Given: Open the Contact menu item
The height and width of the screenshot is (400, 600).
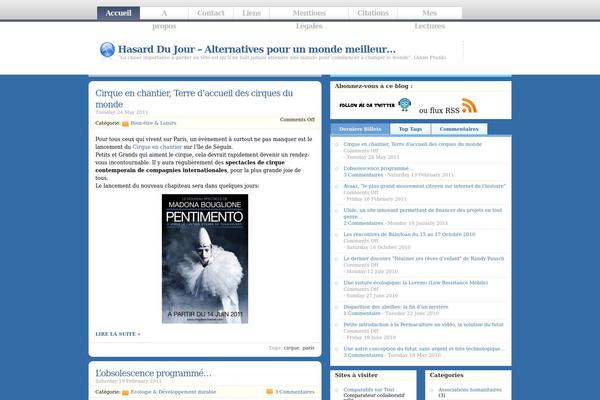Looking at the screenshot, I should [x=210, y=13].
